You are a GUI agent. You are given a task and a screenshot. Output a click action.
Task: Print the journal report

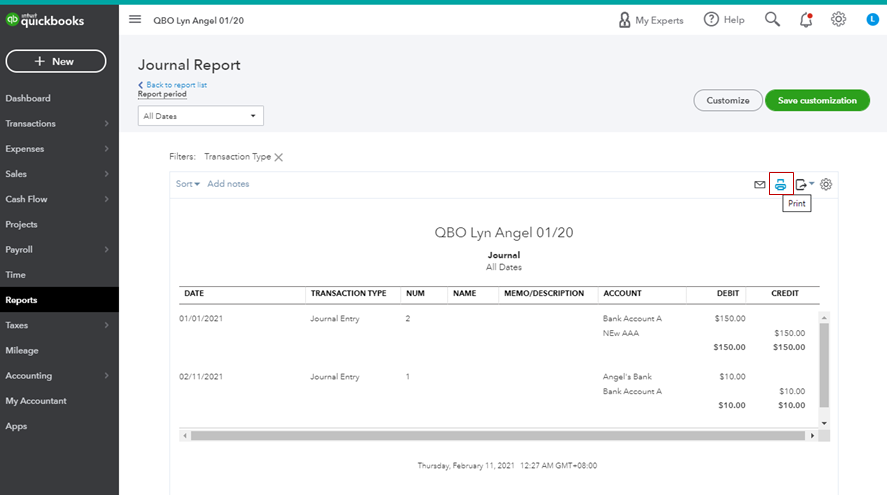pyautogui.click(x=781, y=184)
